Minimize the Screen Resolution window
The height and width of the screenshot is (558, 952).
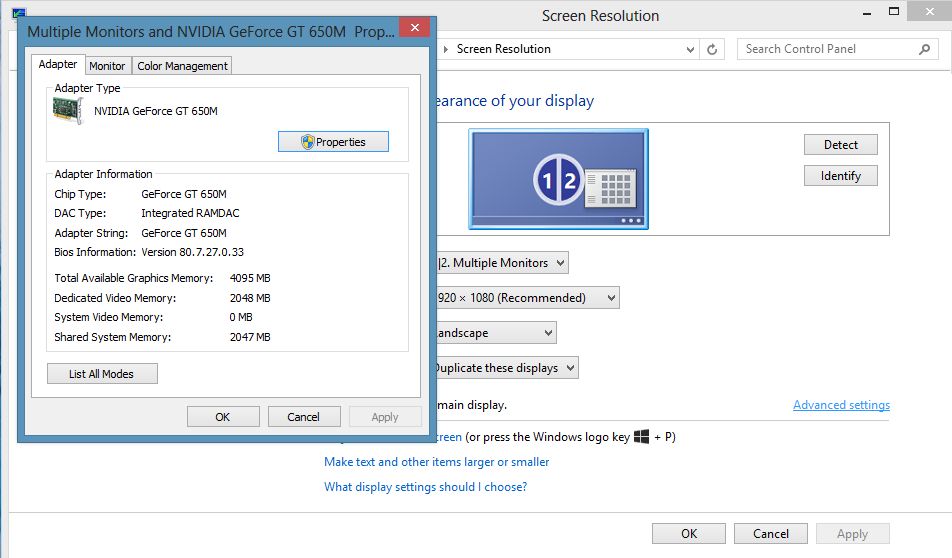tap(867, 13)
